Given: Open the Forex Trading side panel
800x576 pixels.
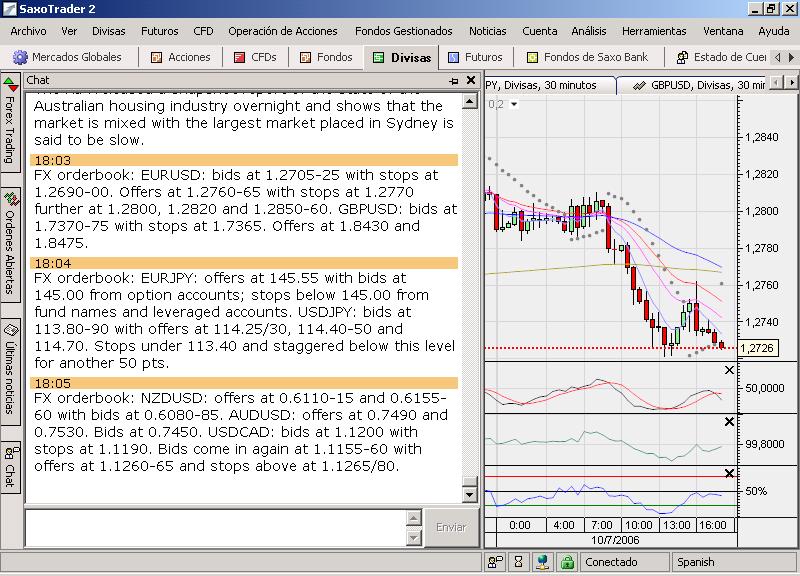Looking at the screenshot, I should pos(10,122).
